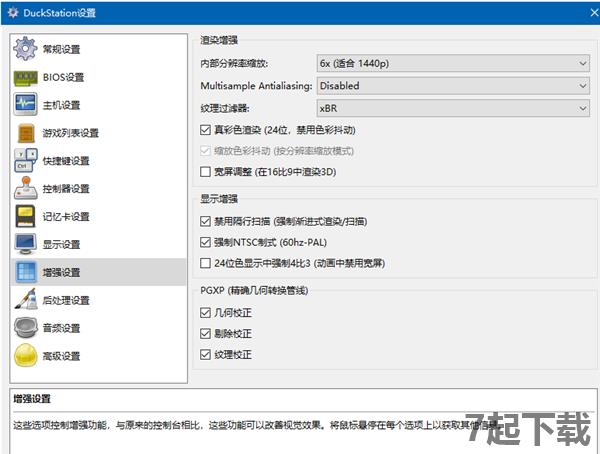Click the speaker icon for 音频设置
This screenshot has height=454, width=600.
click(x=25, y=328)
